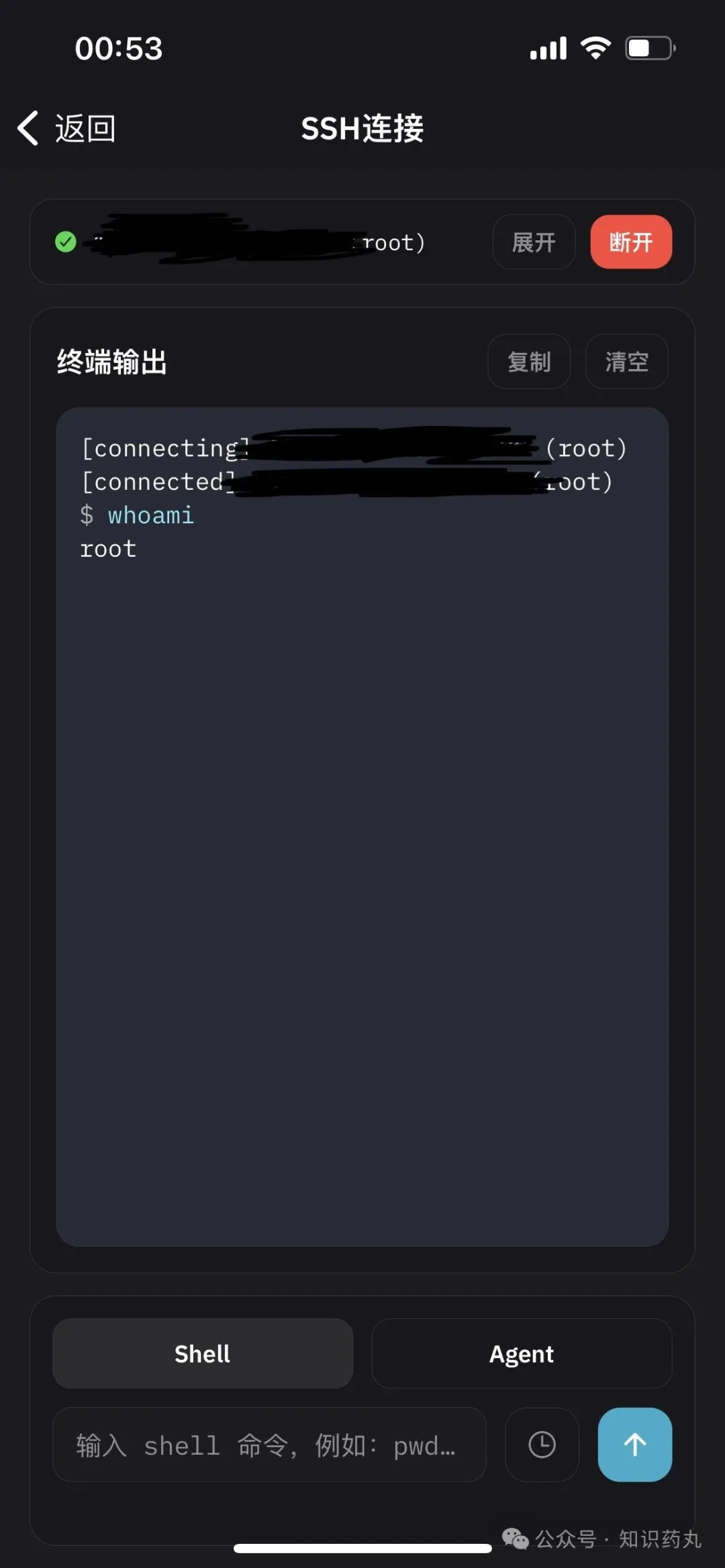Image resolution: width=725 pixels, height=1568 pixels.
Task: Switch to Shell mode tab
Action: [x=203, y=1353]
